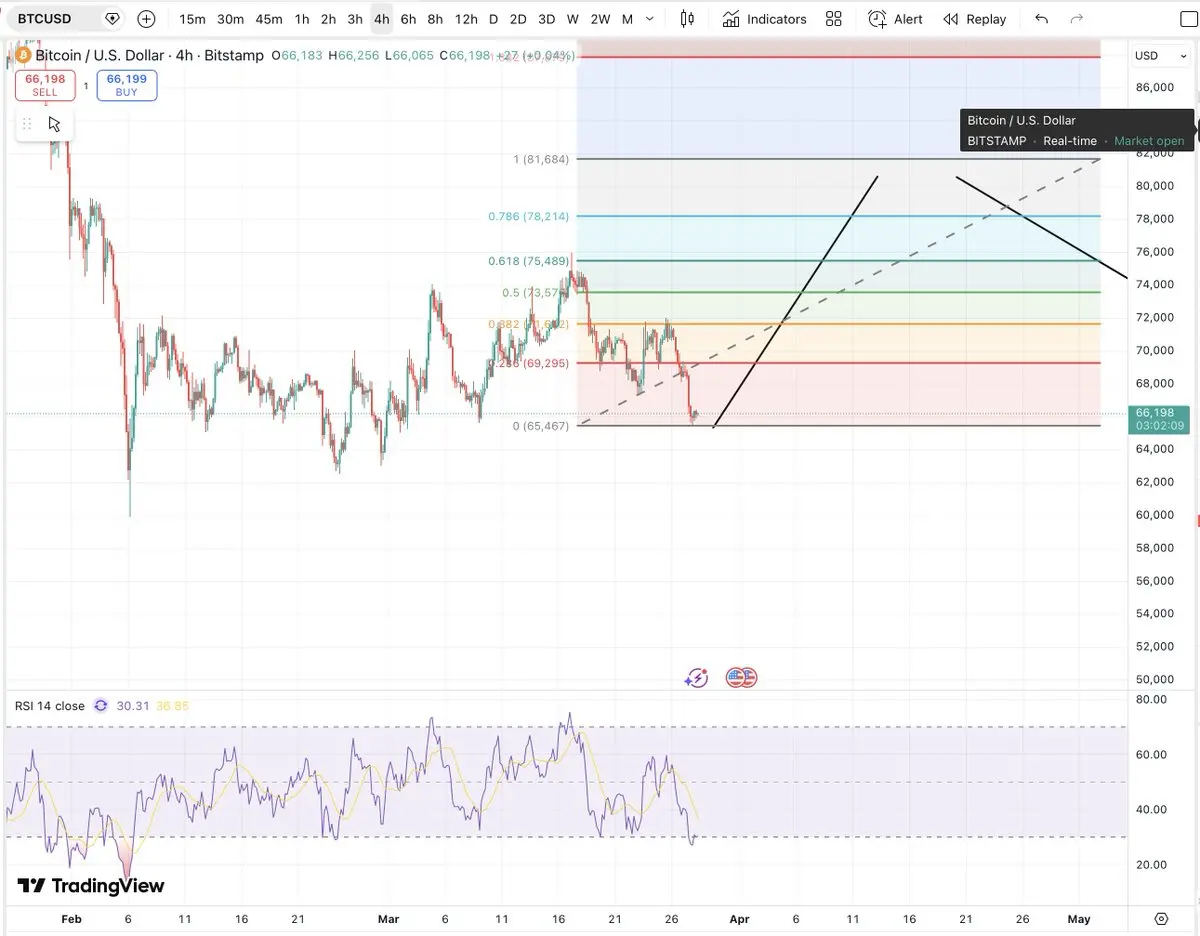
Task: Open the candlestick chart type selector
Action: [687, 19]
